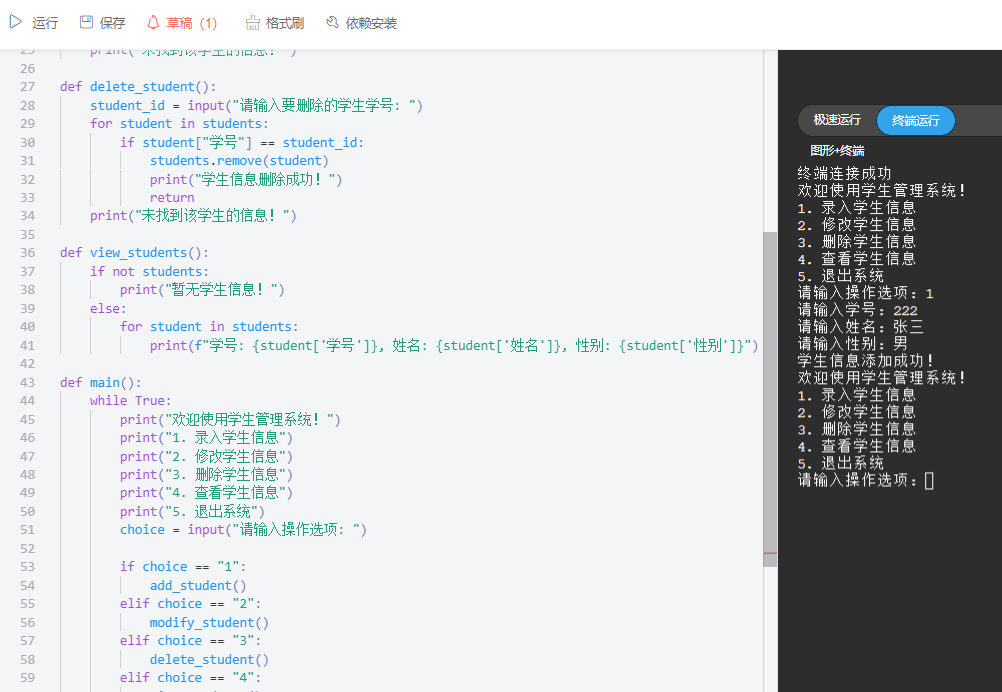
Task: Apply formatting via 格式刷 label
Action: [x=284, y=23]
